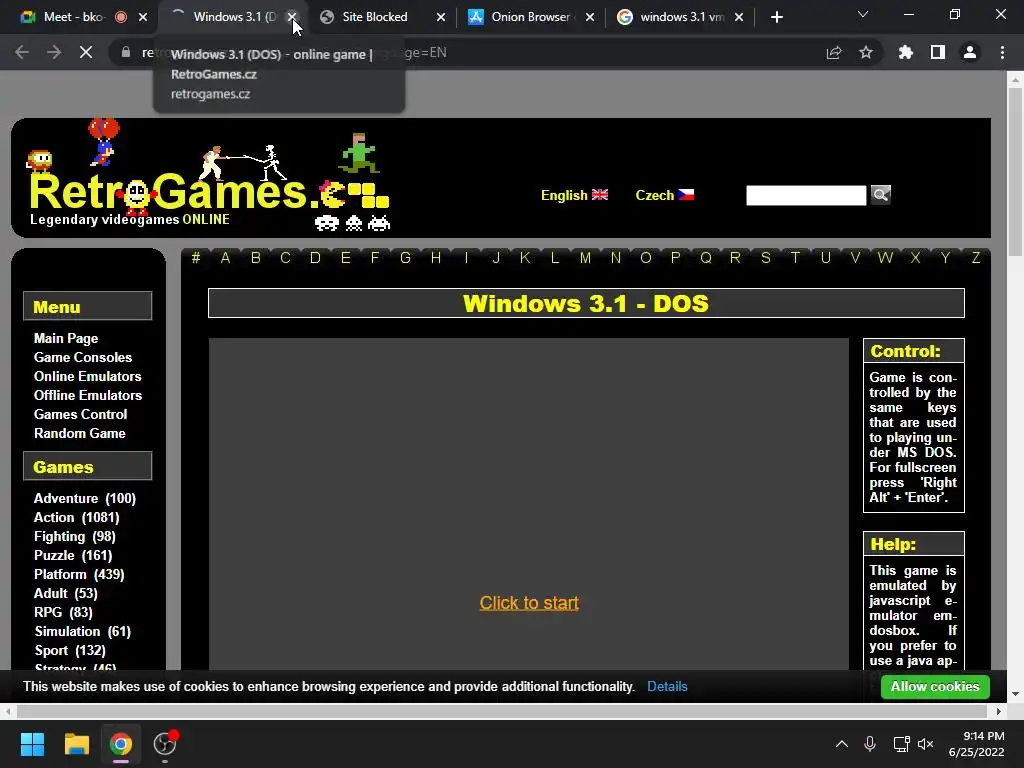Click the tab search chevron

coord(863,14)
